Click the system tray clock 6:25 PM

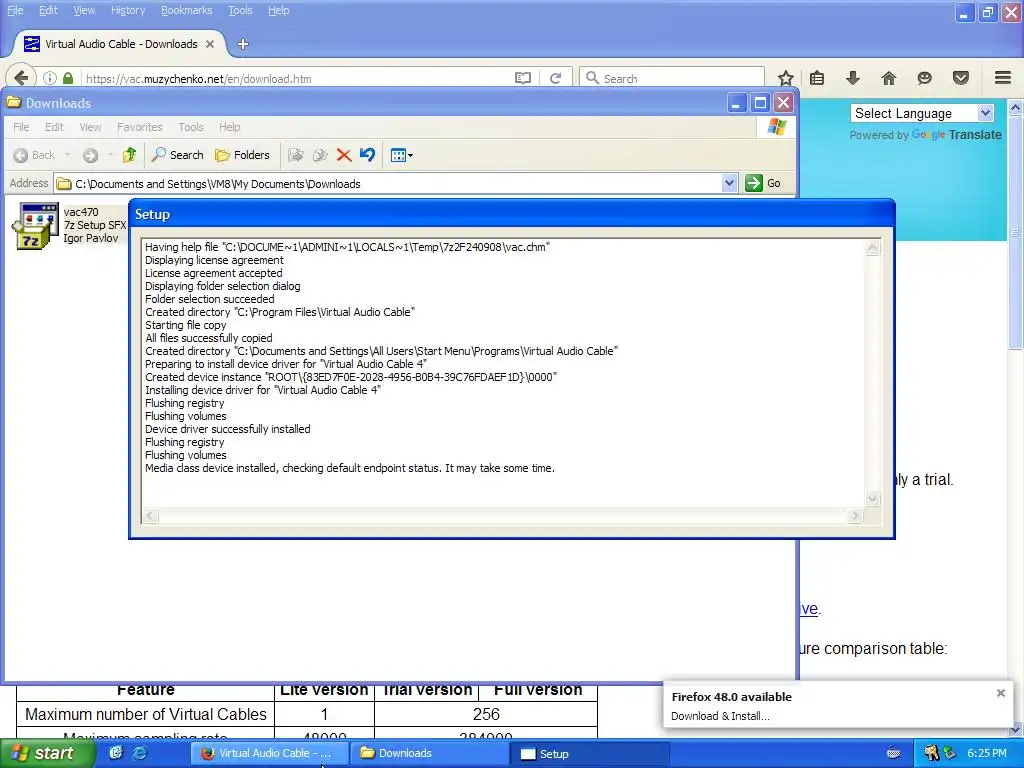coord(987,753)
